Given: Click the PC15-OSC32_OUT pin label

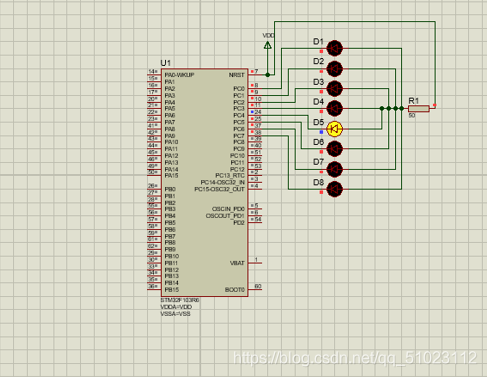Looking at the screenshot, I should tap(219, 189).
